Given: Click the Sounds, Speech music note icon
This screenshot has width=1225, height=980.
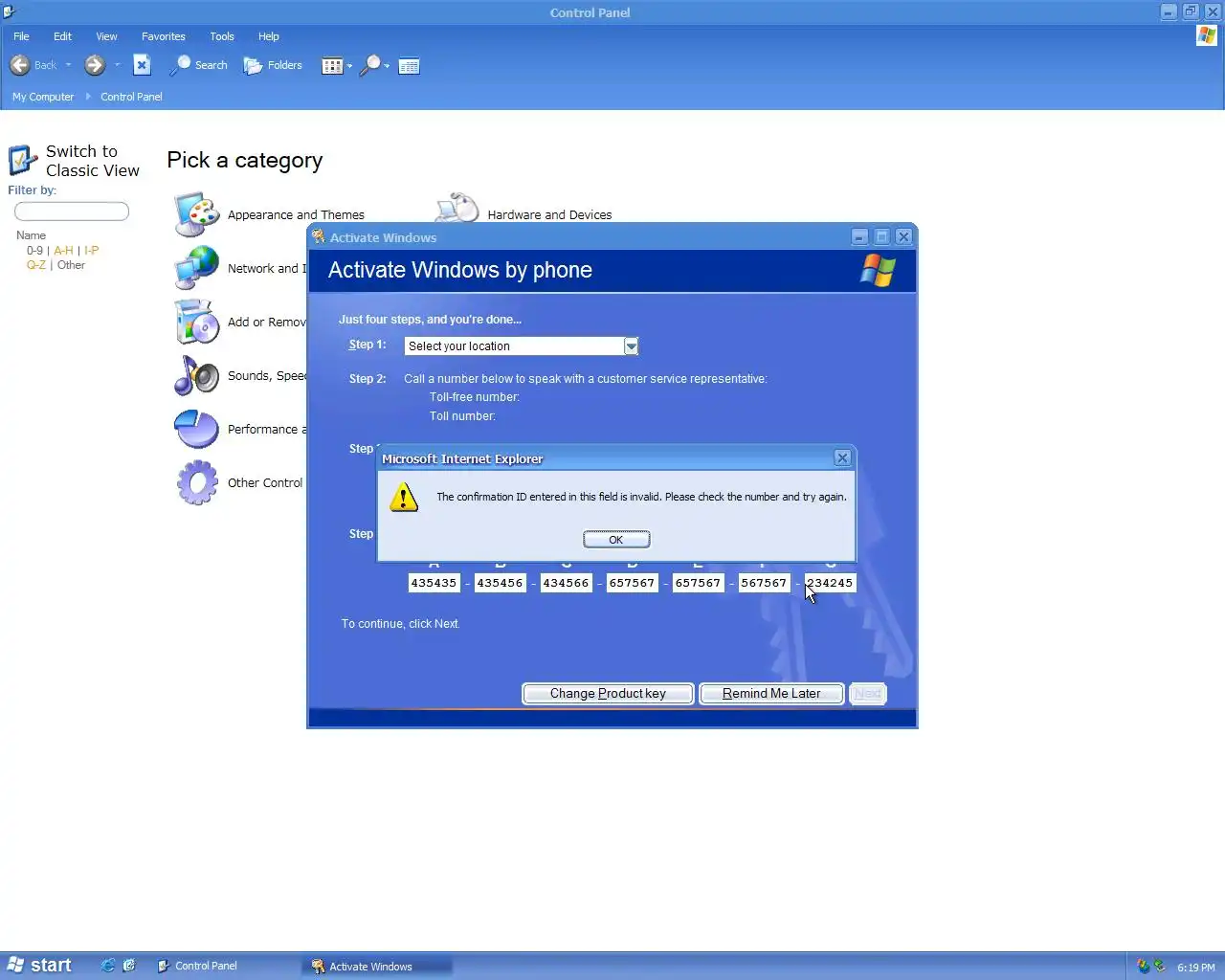Looking at the screenshot, I should [197, 375].
